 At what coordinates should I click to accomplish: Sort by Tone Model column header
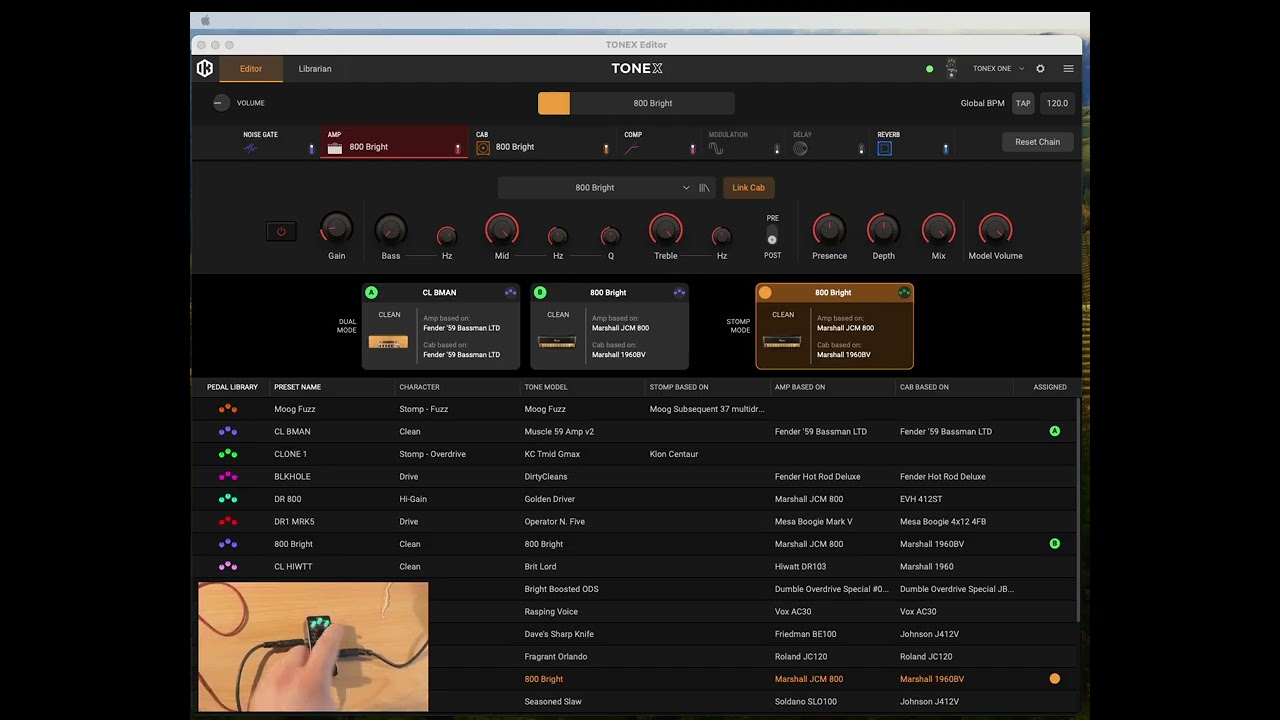pos(546,387)
